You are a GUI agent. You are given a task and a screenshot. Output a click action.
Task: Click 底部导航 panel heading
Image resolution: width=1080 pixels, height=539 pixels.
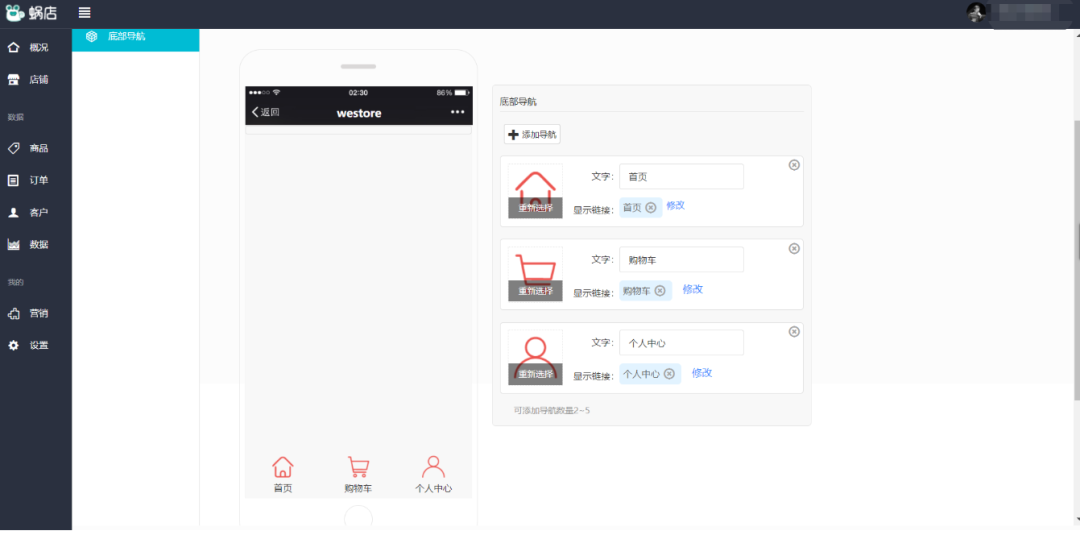[x=518, y=102]
